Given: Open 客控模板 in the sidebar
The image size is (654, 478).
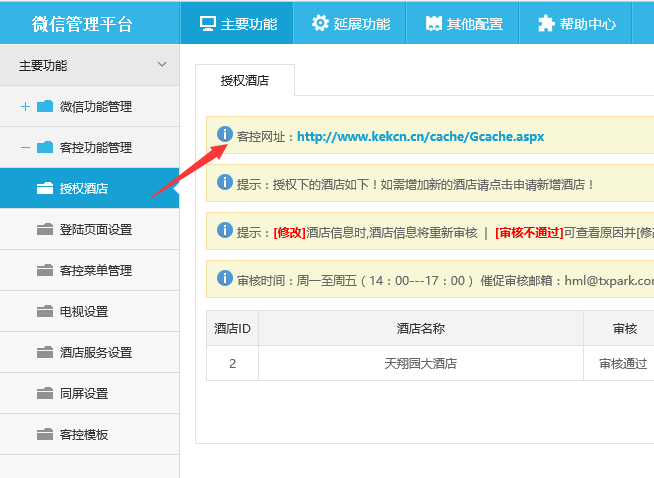Looking at the screenshot, I should point(84,434).
